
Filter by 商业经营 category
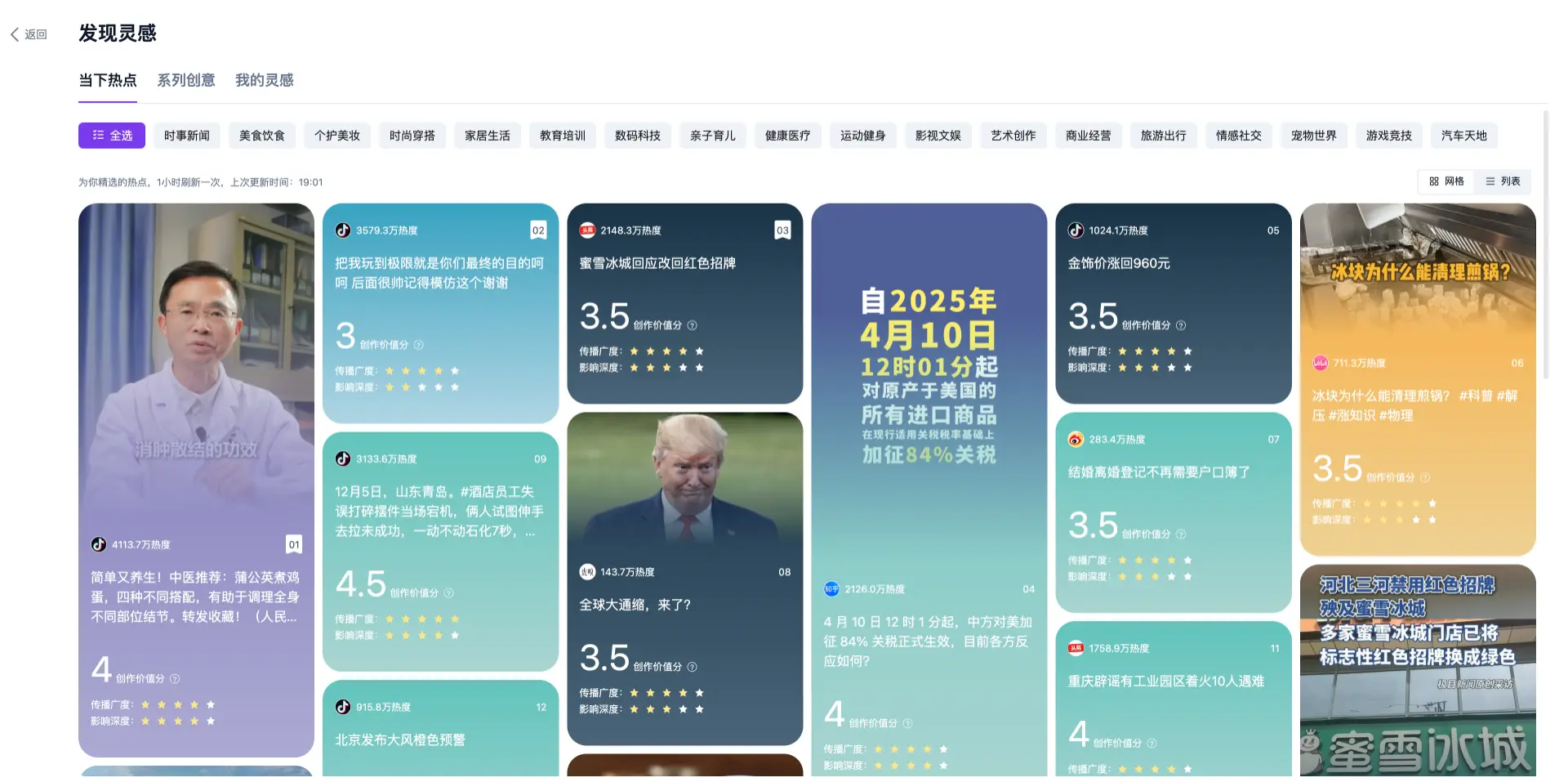tap(1089, 136)
